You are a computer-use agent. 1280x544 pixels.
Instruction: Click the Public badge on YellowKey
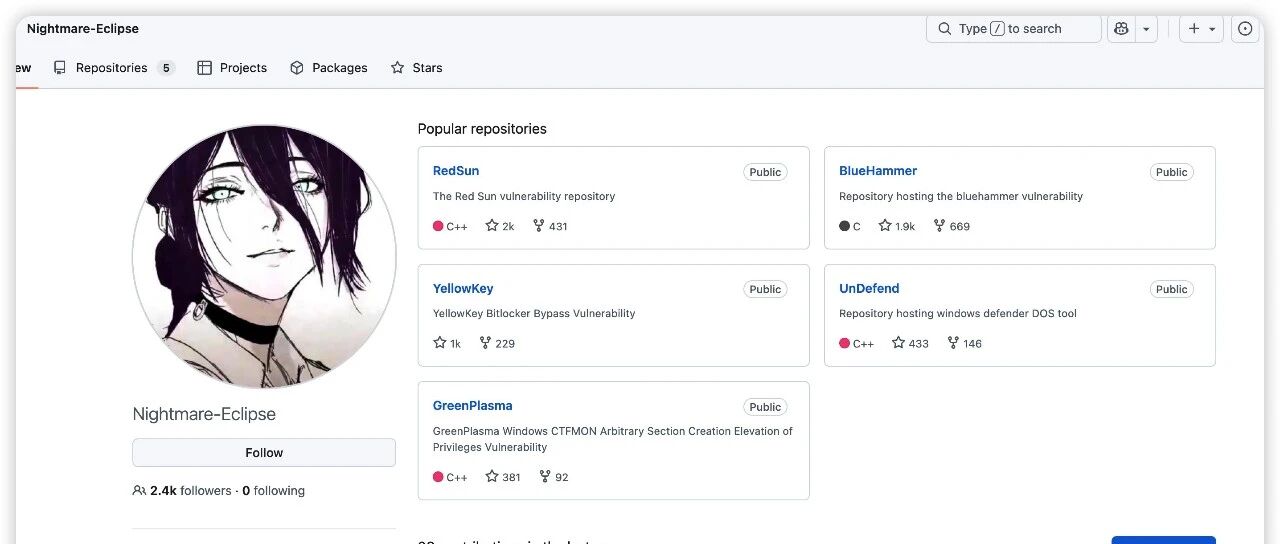(765, 289)
